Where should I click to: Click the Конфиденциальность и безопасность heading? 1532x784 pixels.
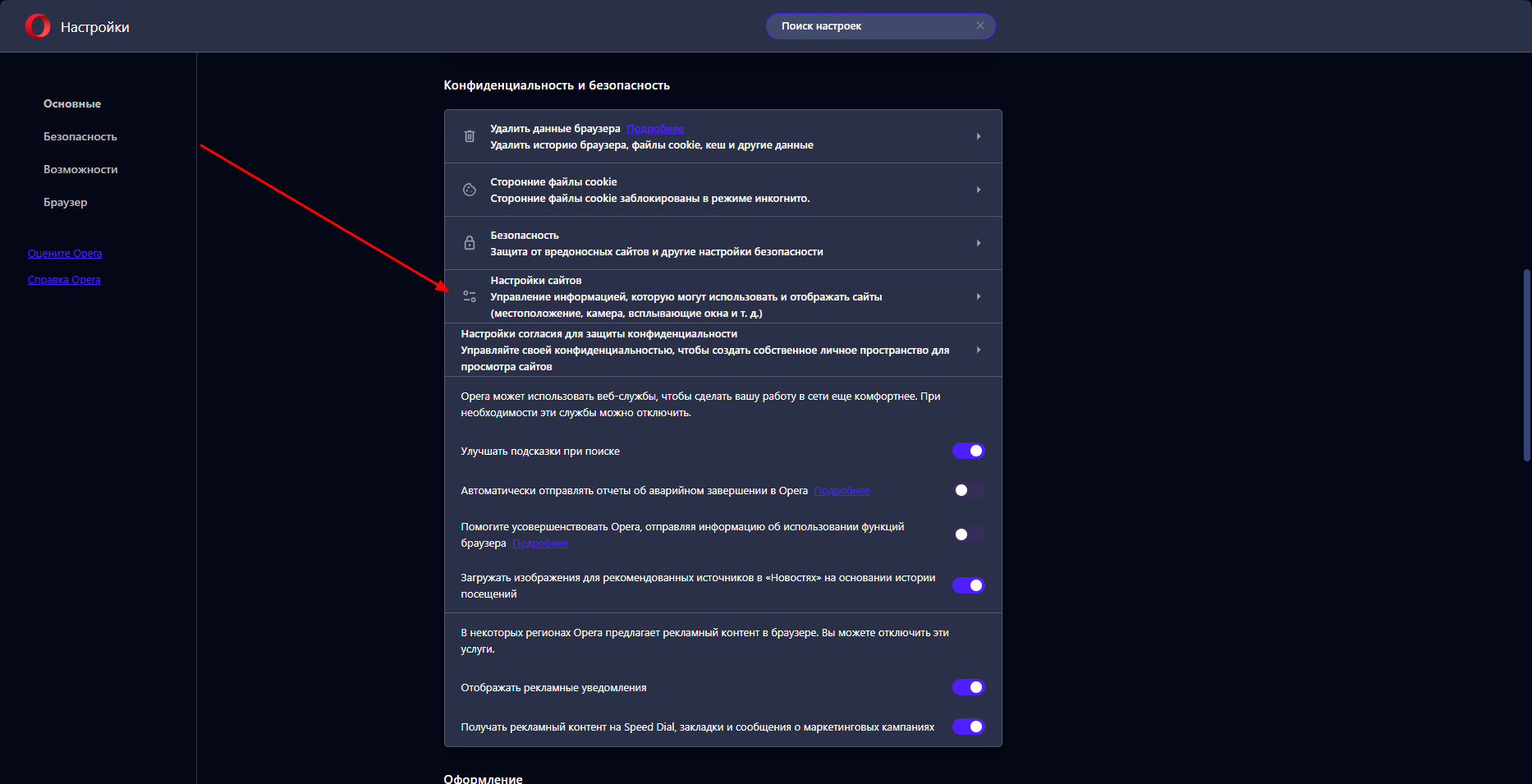[557, 85]
